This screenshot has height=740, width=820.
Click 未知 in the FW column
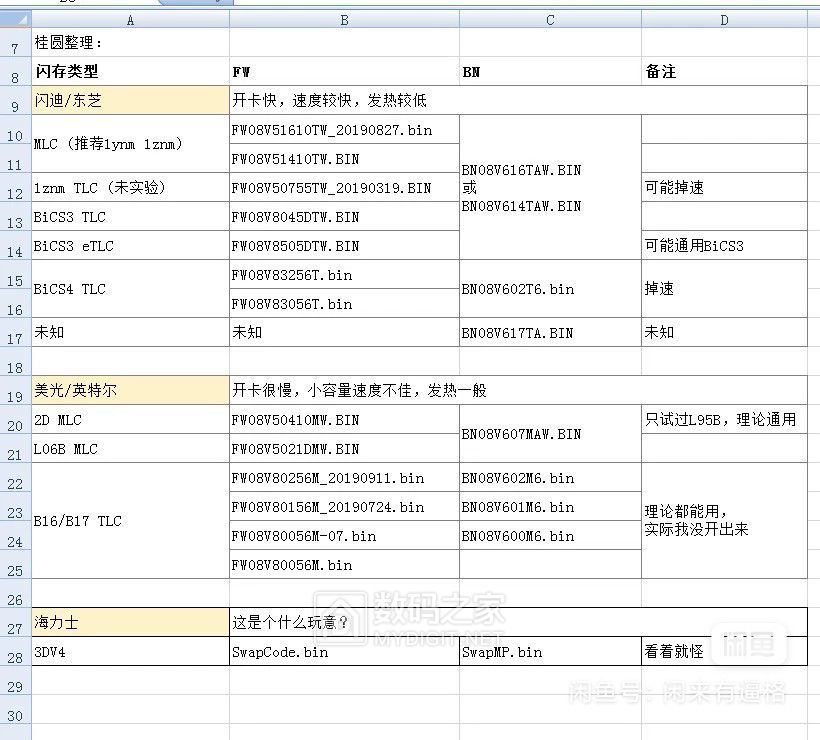pos(344,332)
